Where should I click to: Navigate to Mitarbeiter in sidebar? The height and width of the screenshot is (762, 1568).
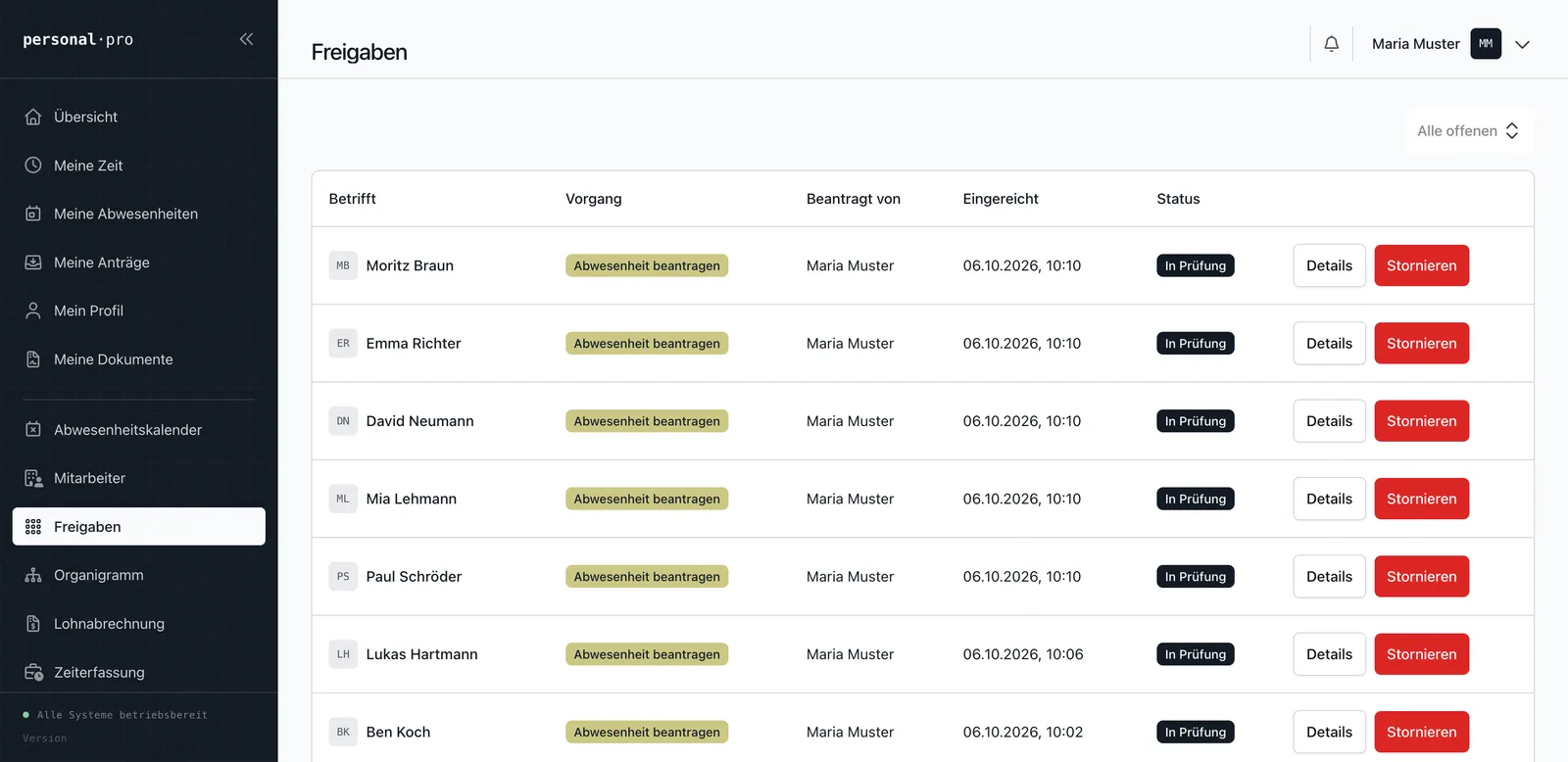pos(139,478)
